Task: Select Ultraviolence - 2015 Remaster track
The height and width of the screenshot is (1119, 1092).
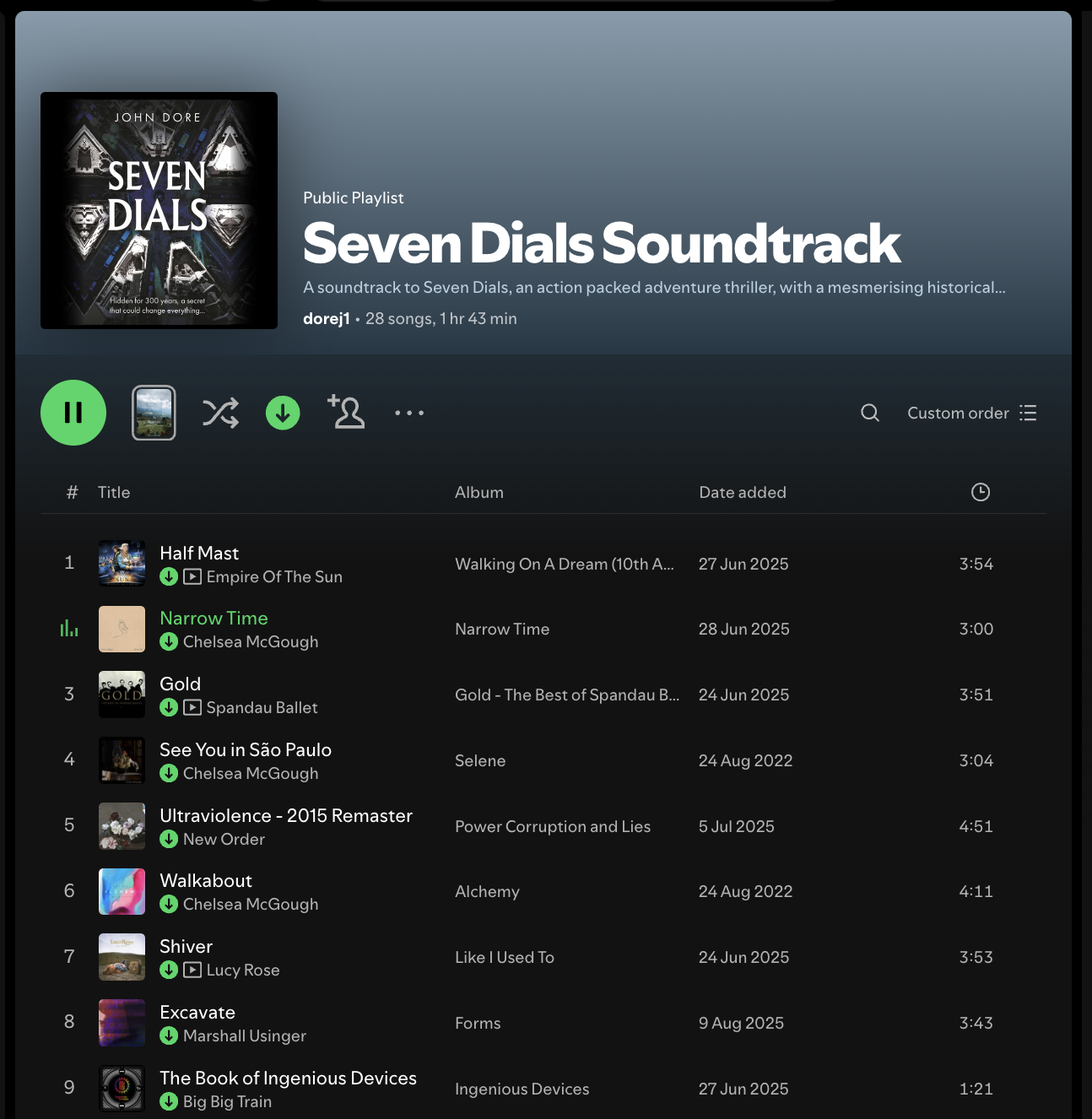Action: (286, 815)
